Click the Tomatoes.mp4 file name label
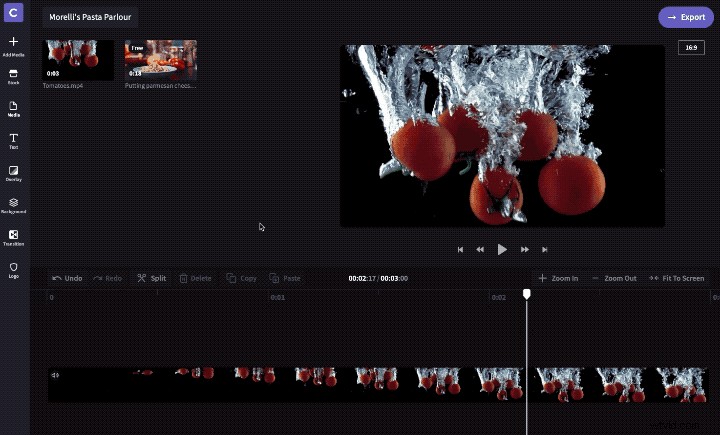 click(63, 86)
